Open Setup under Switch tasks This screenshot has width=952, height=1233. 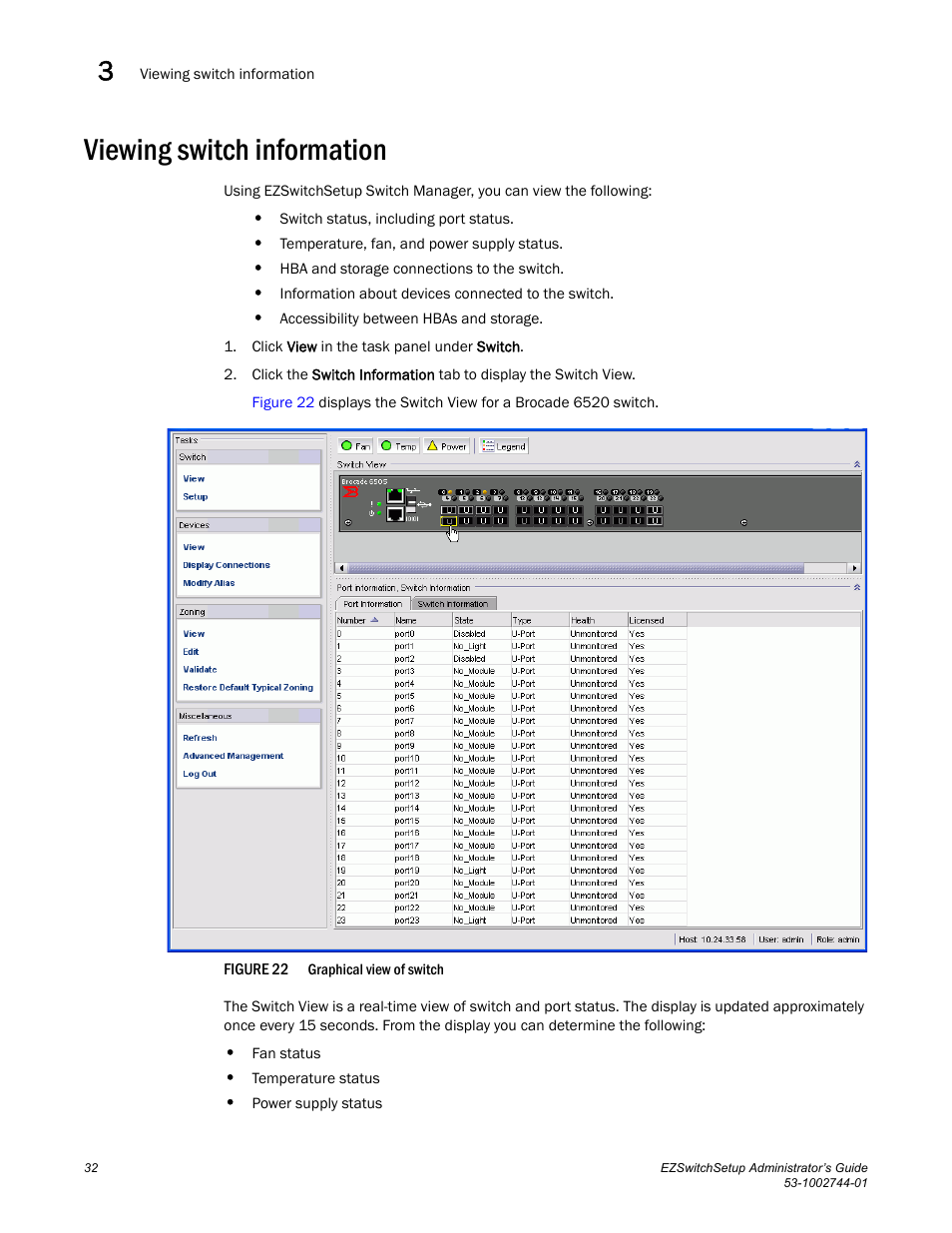point(196,497)
